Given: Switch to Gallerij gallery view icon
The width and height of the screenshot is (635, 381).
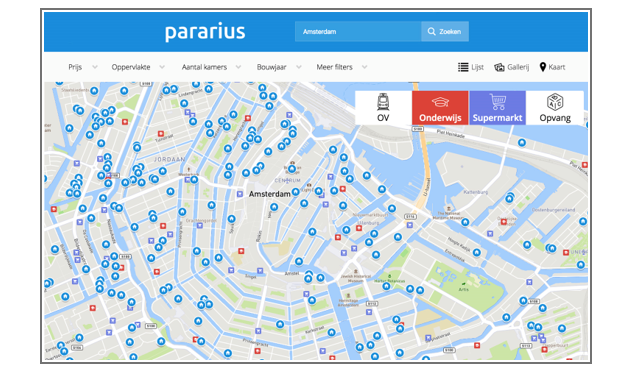Looking at the screenshot, I should tap(499, 67).
